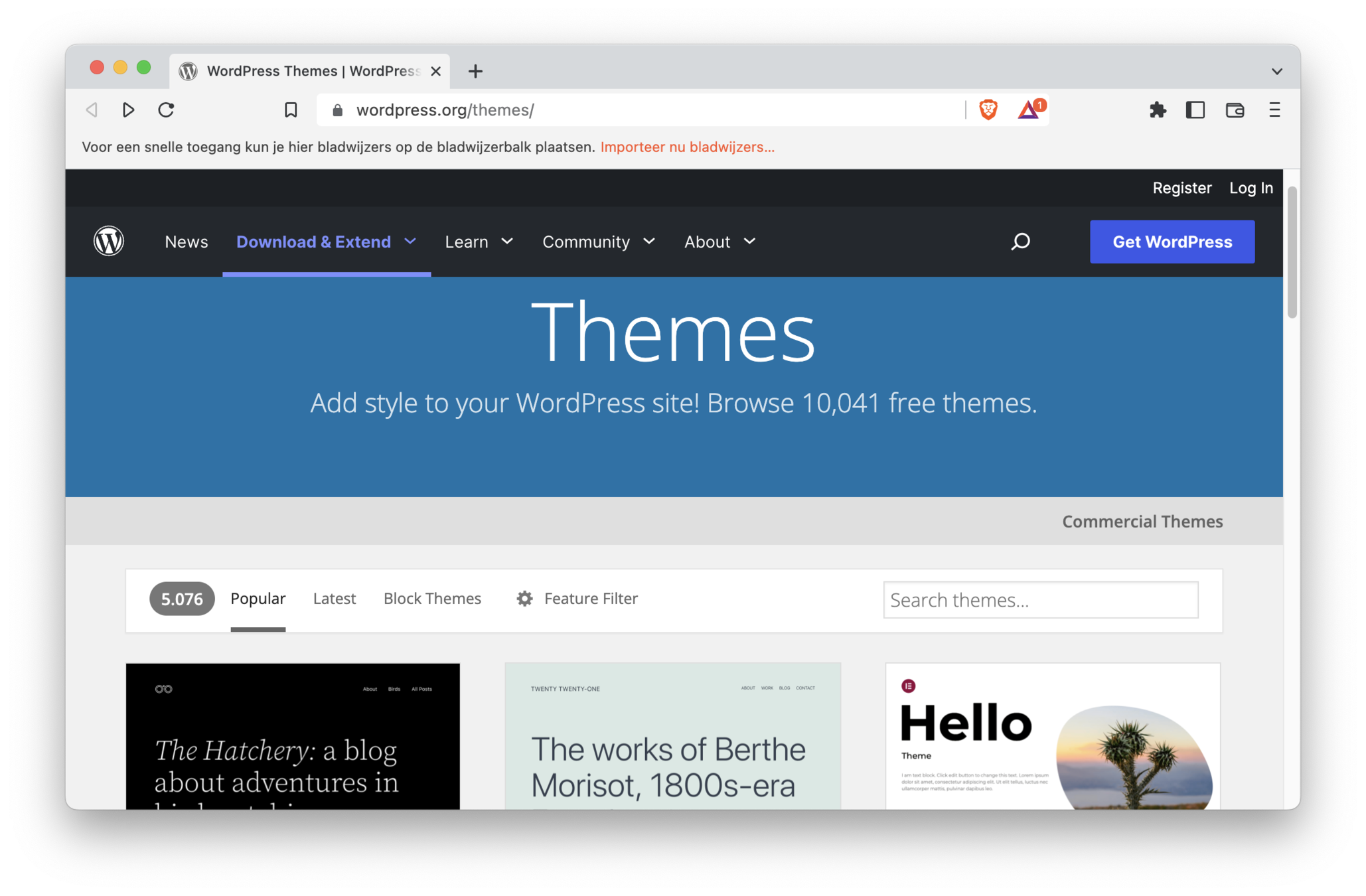Toggle the browser sidebar panel icon
This screenshot has width=1366, height=896.
pyautogui.click(x=1195, y=110)
